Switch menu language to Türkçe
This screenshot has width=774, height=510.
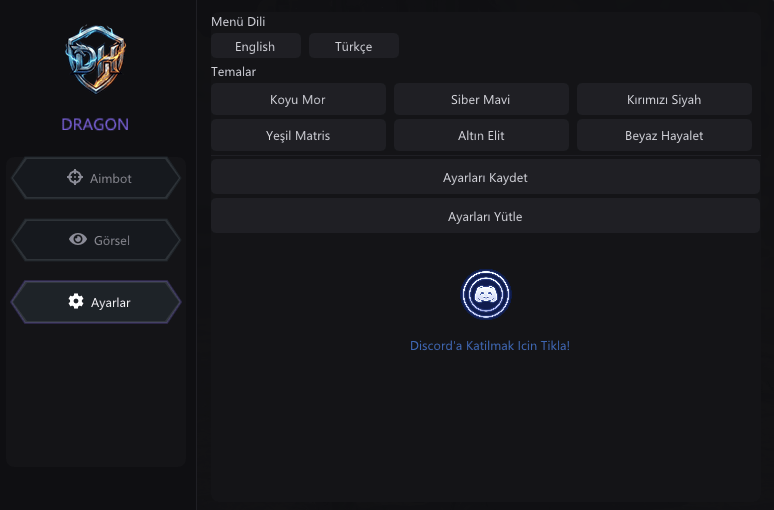point(353,46)
